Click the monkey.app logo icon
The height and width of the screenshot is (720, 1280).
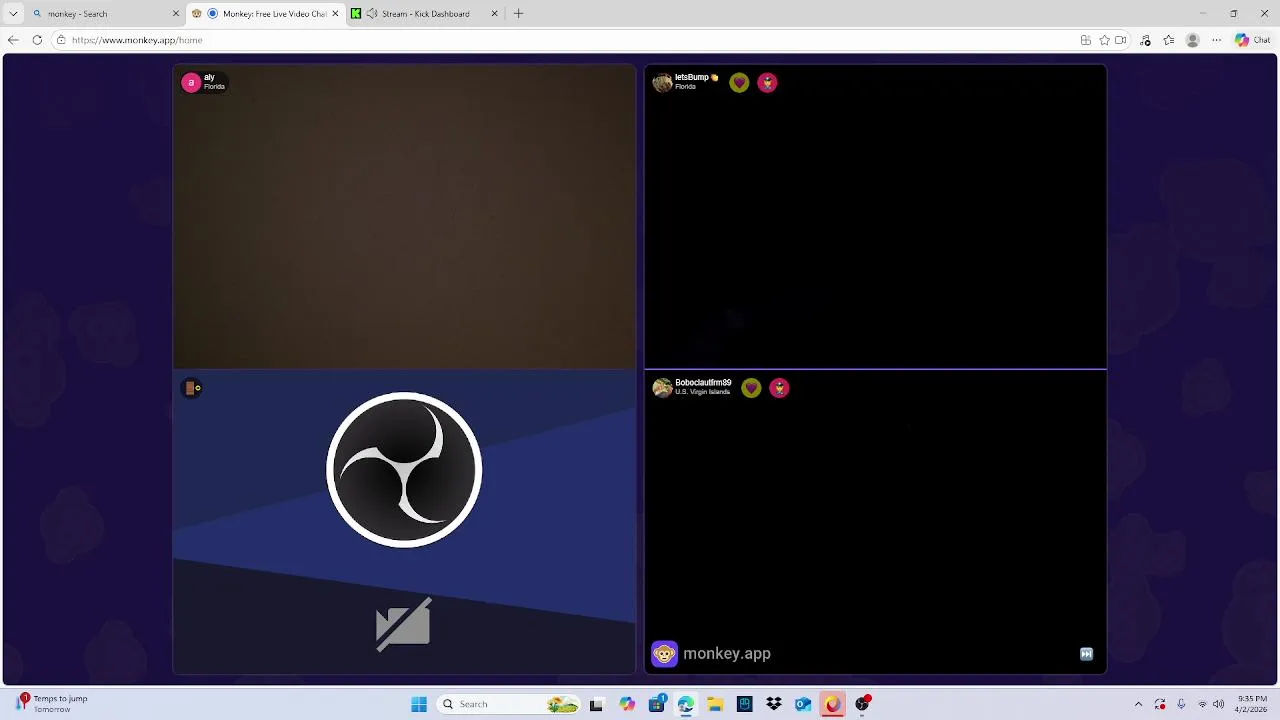[664, 654]
